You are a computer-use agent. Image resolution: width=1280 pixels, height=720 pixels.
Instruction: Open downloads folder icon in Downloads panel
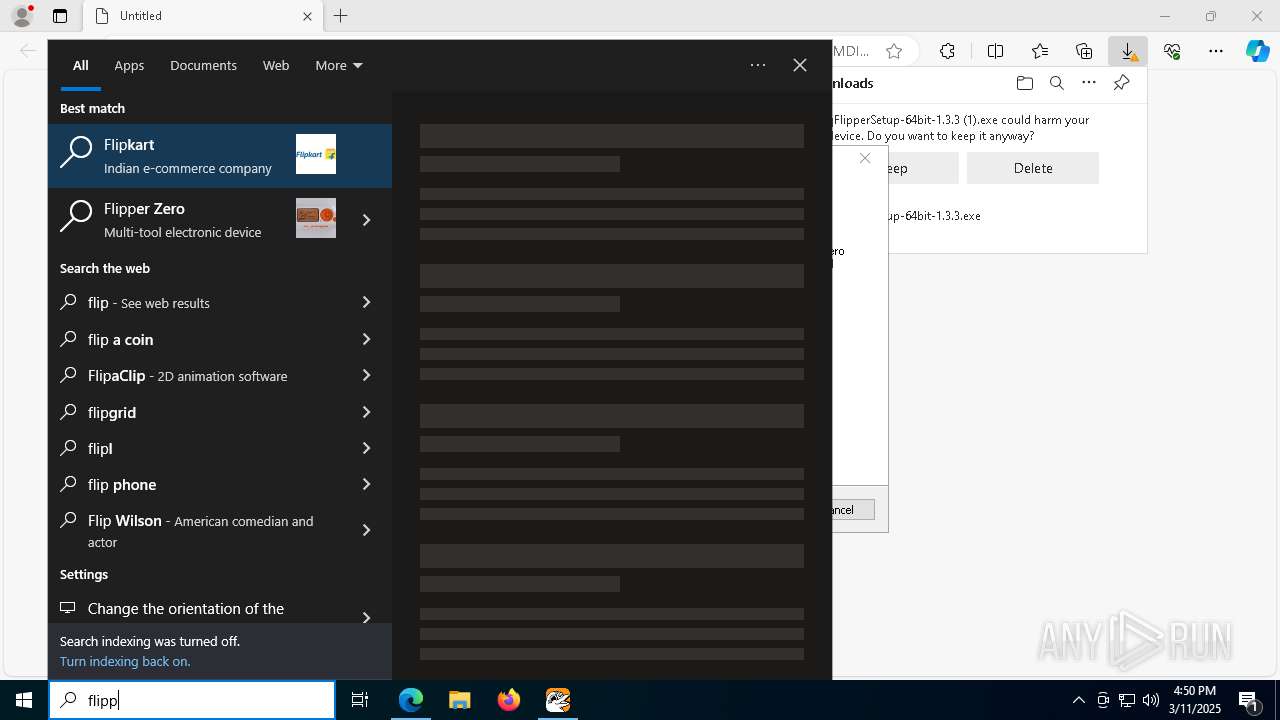tap(1024, 83)
